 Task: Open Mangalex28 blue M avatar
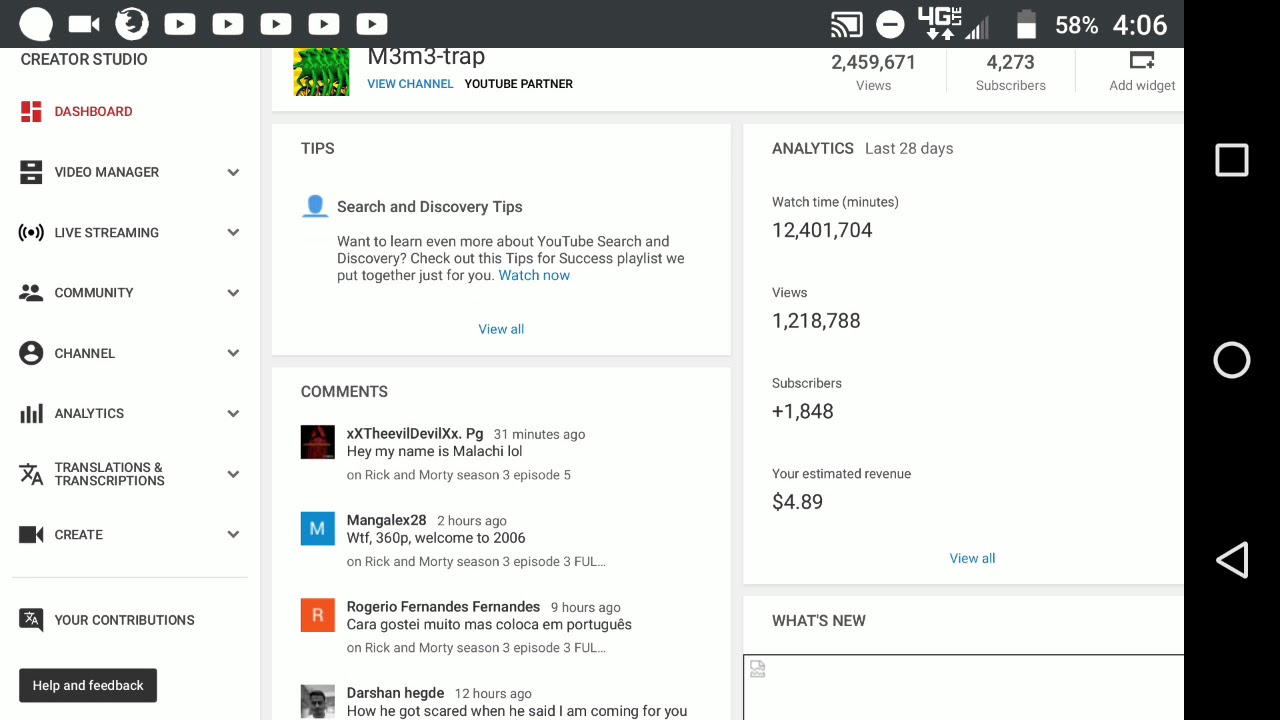[318, 528]
